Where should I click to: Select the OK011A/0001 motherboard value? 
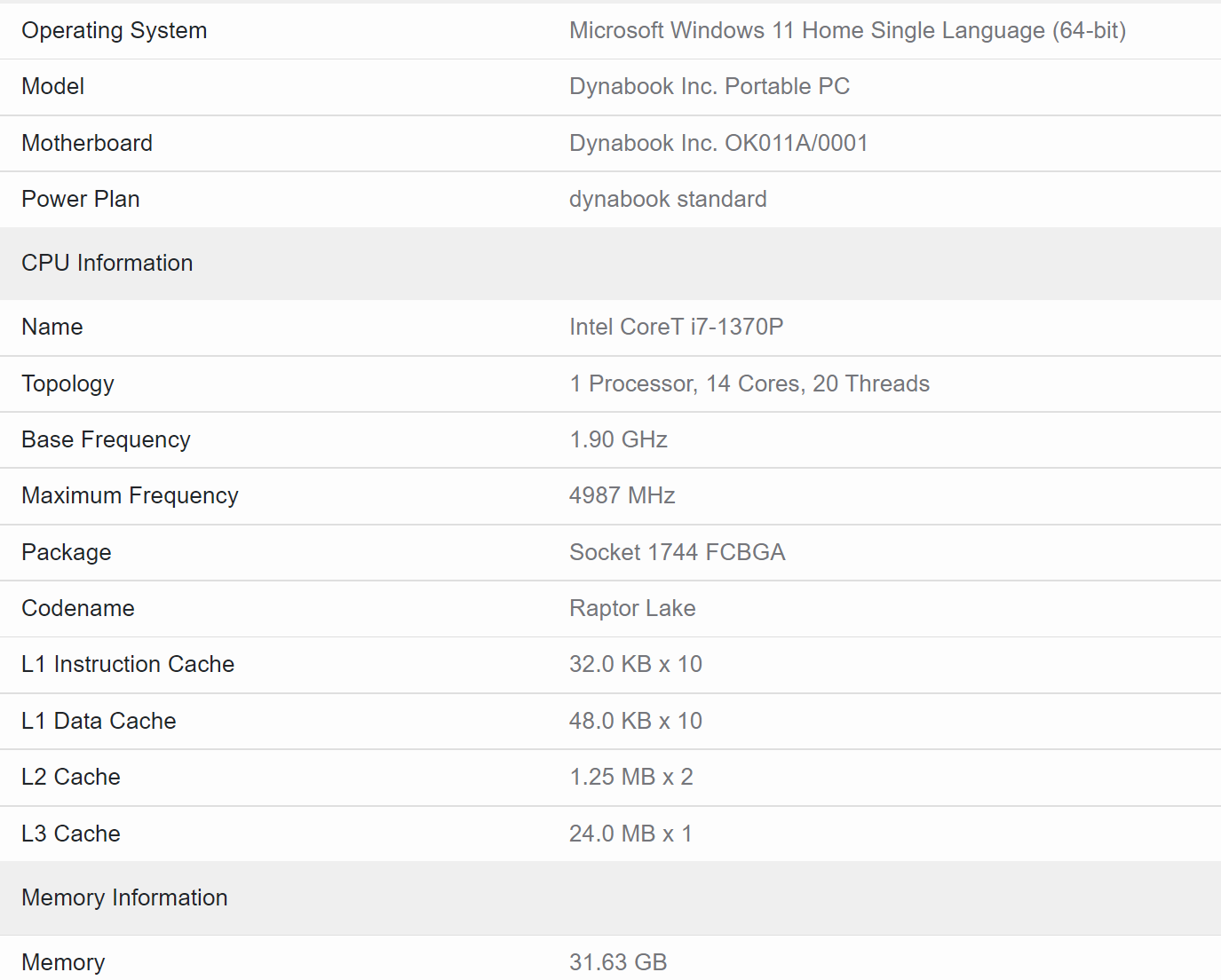tap(718, 143)
